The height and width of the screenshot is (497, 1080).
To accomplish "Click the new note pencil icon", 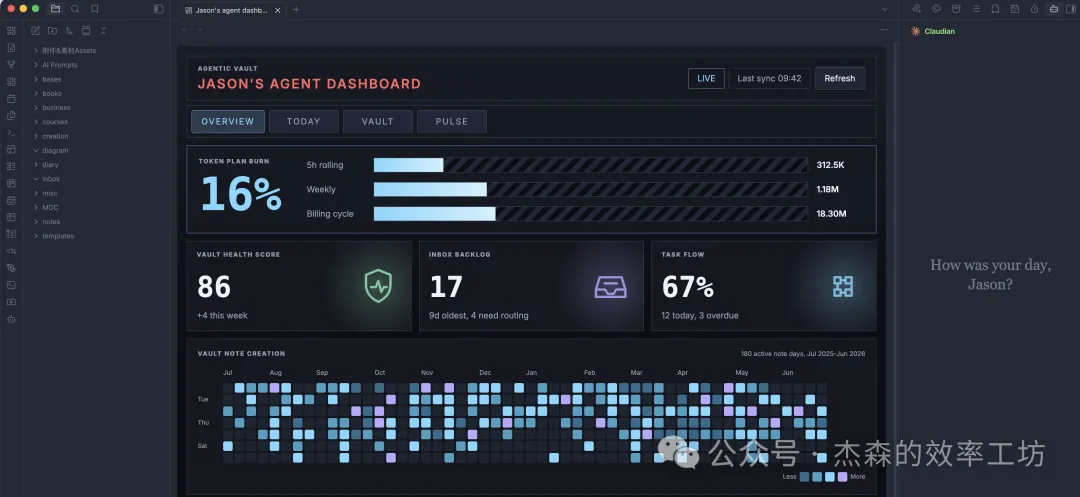I will 35,31.
